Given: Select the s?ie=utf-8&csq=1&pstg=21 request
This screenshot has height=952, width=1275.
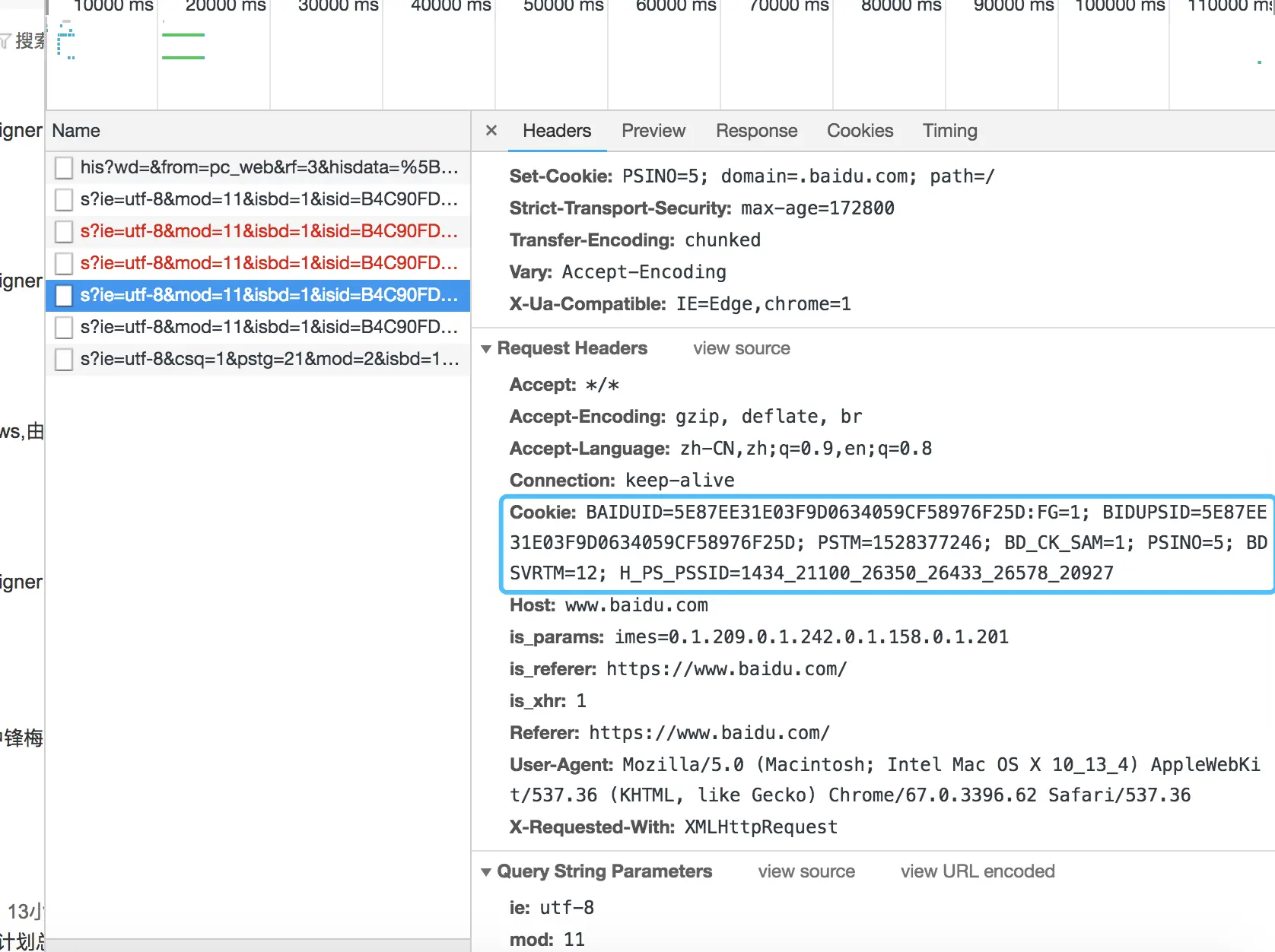Looking at the screenshot, I should click(x=258, y=359).
